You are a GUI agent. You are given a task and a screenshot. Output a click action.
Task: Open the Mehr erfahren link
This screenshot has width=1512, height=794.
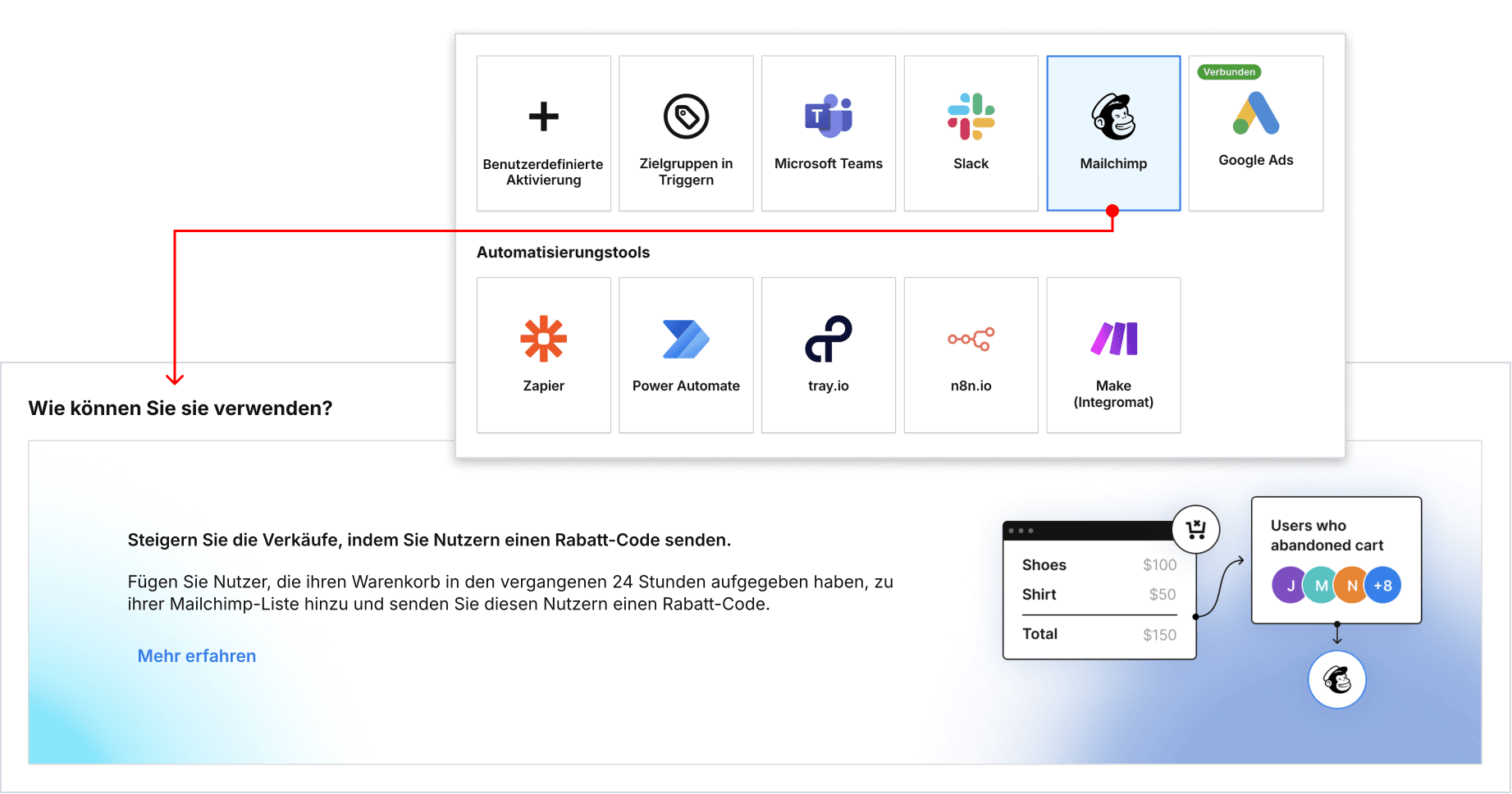coord(197,656)
